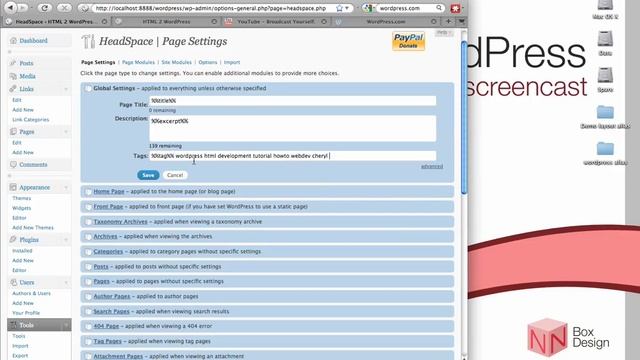Image resolution: width=640 pixels, height=360 pixels.
Task: Open a new tab with plus button
Action: (x=448, y=21)
